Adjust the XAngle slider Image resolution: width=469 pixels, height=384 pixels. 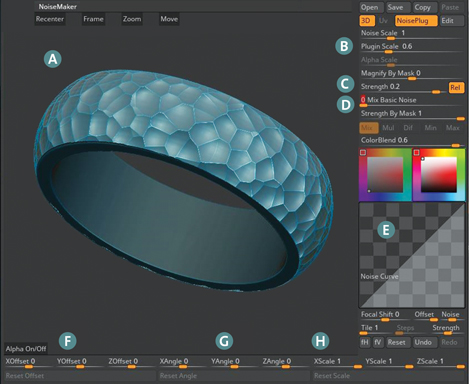tap(183, 363)
